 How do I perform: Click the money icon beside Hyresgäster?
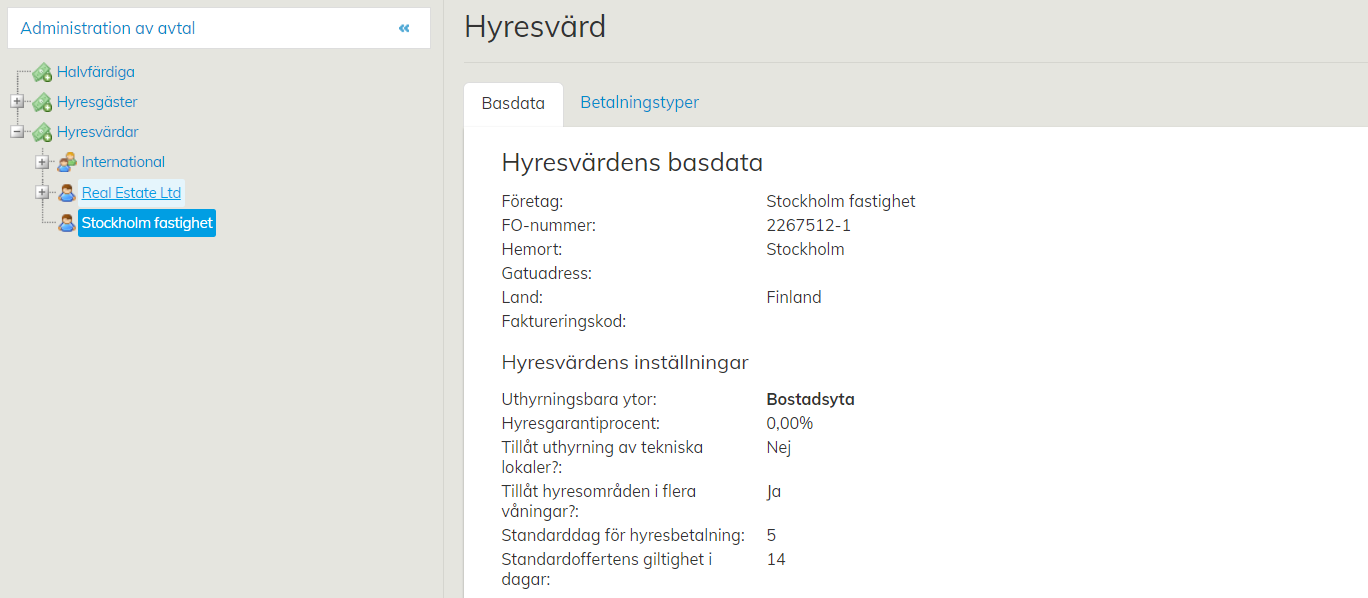pyautogui.click(x=42, y=102)
